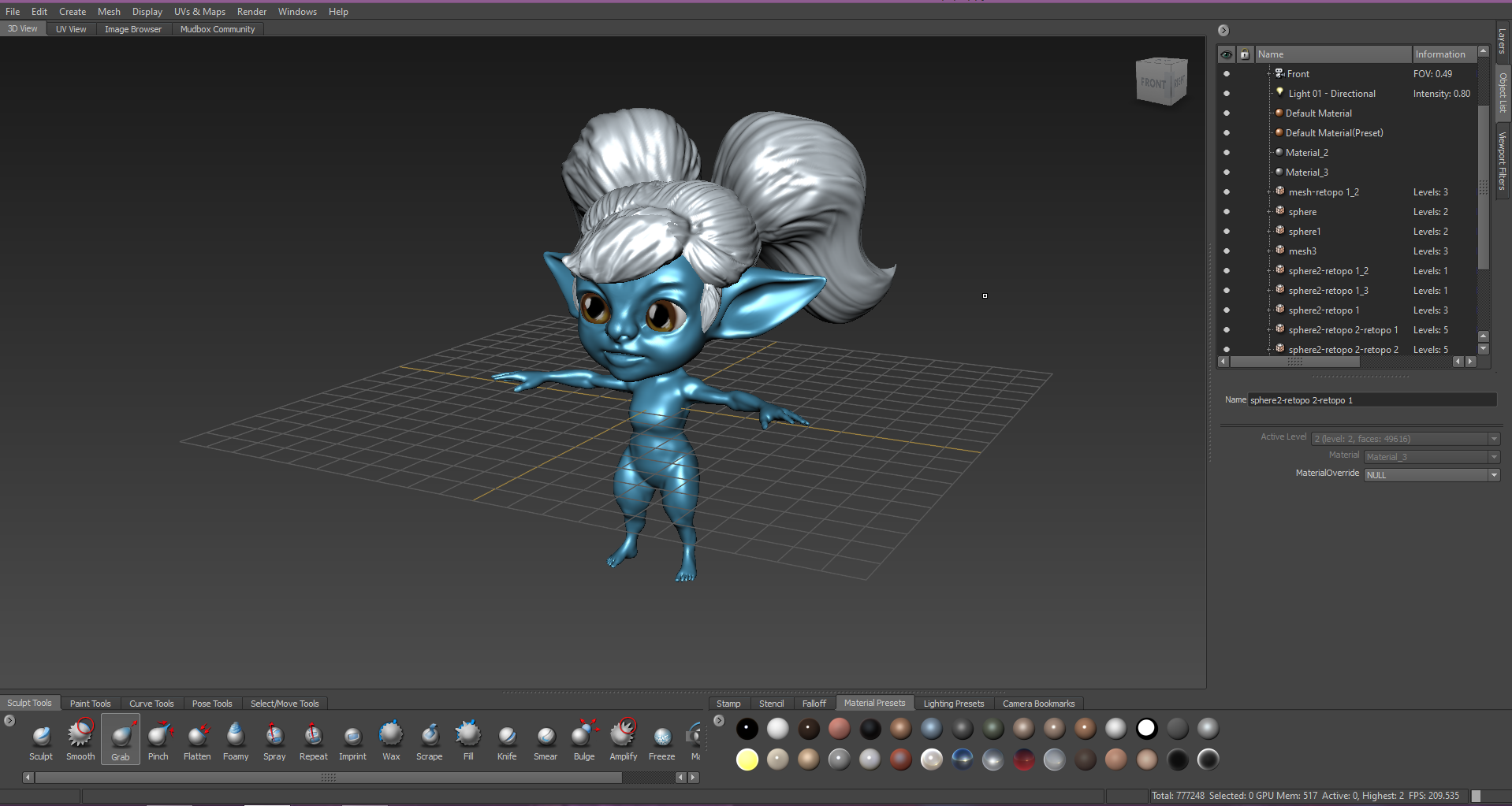Open the MaterialOverride NULL dropdown

1432,475
